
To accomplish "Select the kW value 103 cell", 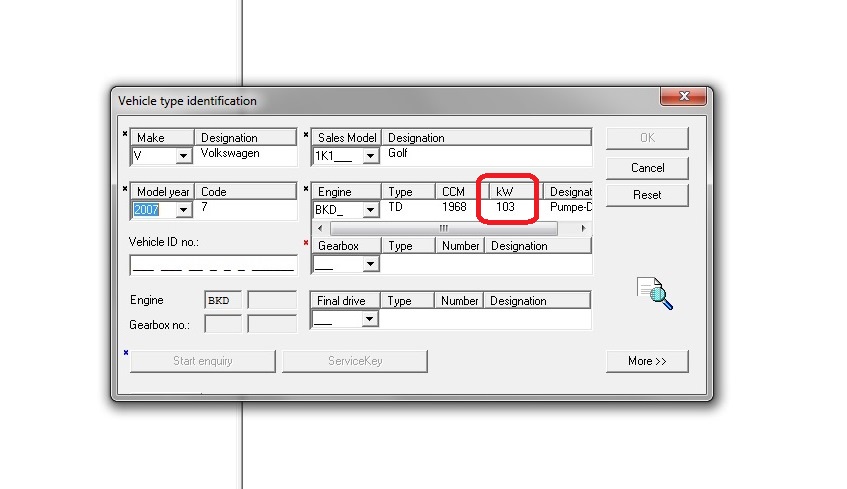I will point(505,207).
